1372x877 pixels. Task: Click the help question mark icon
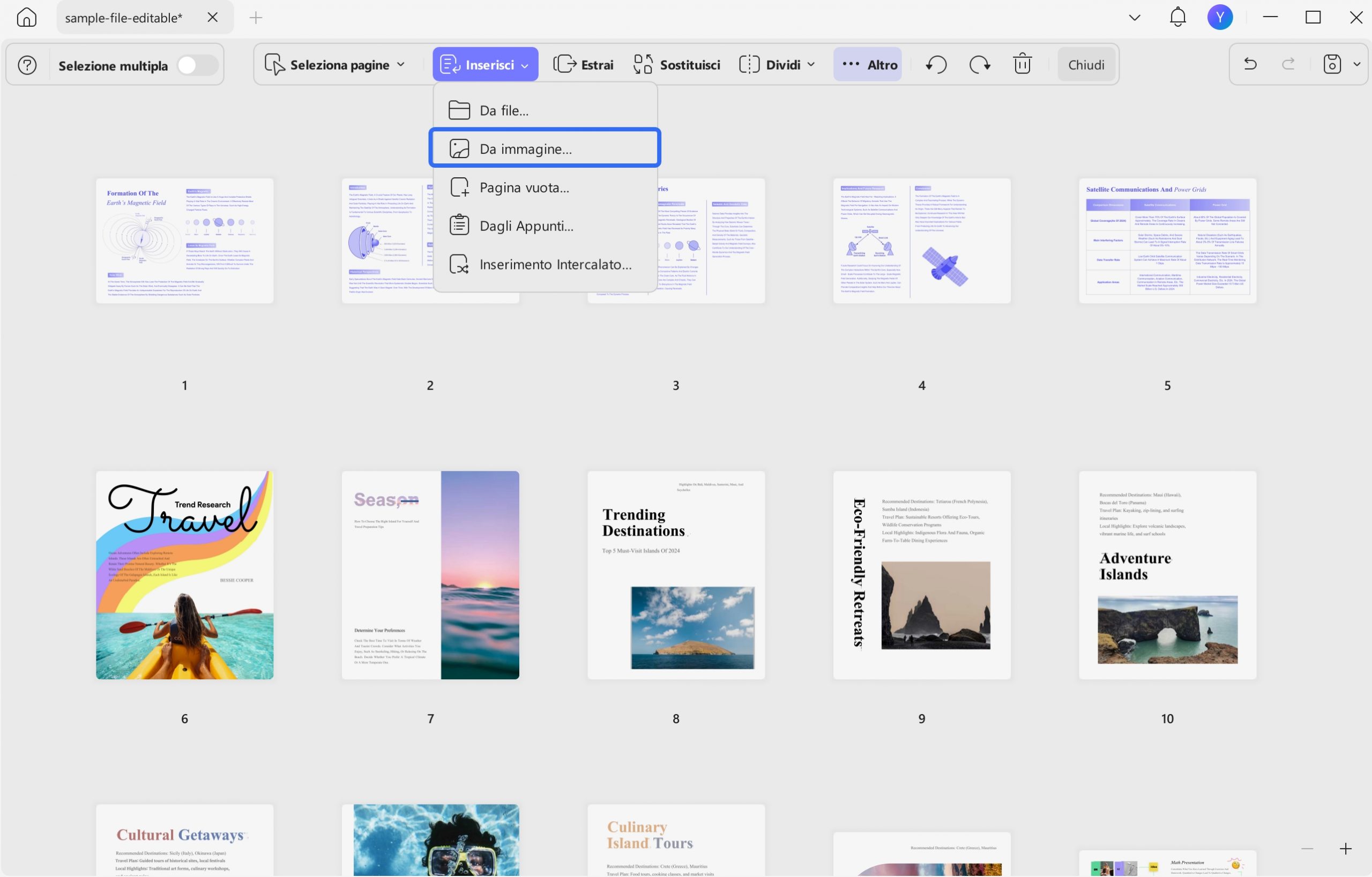point(27,65)
